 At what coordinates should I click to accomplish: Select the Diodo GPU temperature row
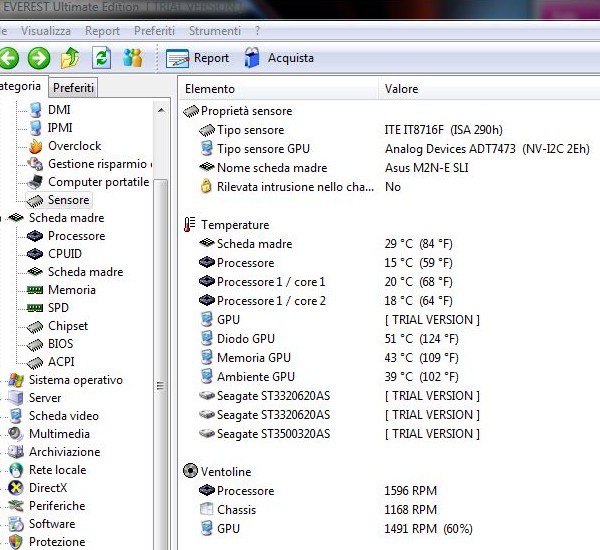[x=245, y=339]
